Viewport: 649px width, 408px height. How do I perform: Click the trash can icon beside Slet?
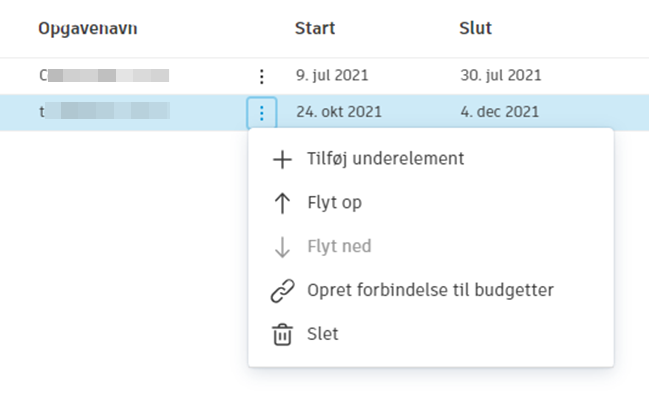click(282, 335)
